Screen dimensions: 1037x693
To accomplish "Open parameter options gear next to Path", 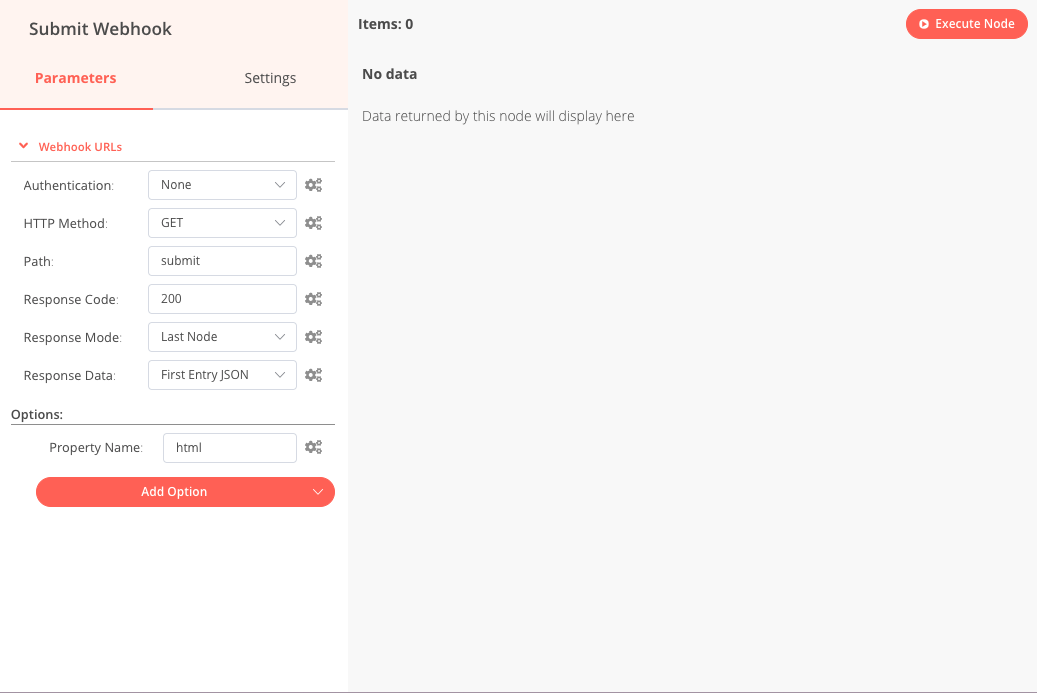I will (313, 260).
